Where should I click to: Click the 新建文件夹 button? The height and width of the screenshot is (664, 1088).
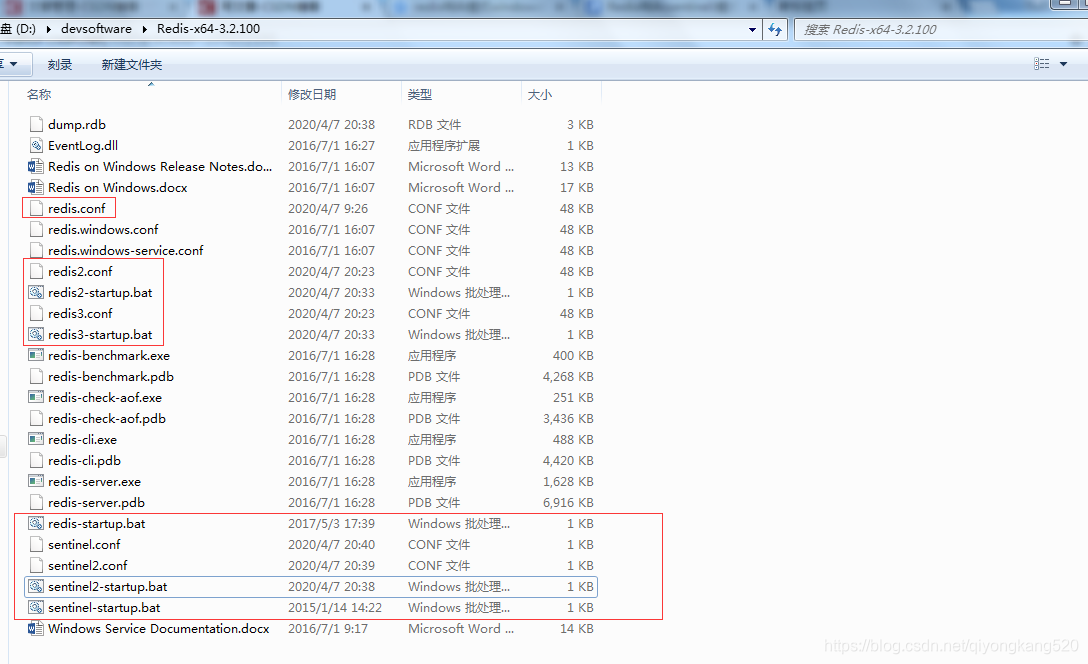(132, 65)
